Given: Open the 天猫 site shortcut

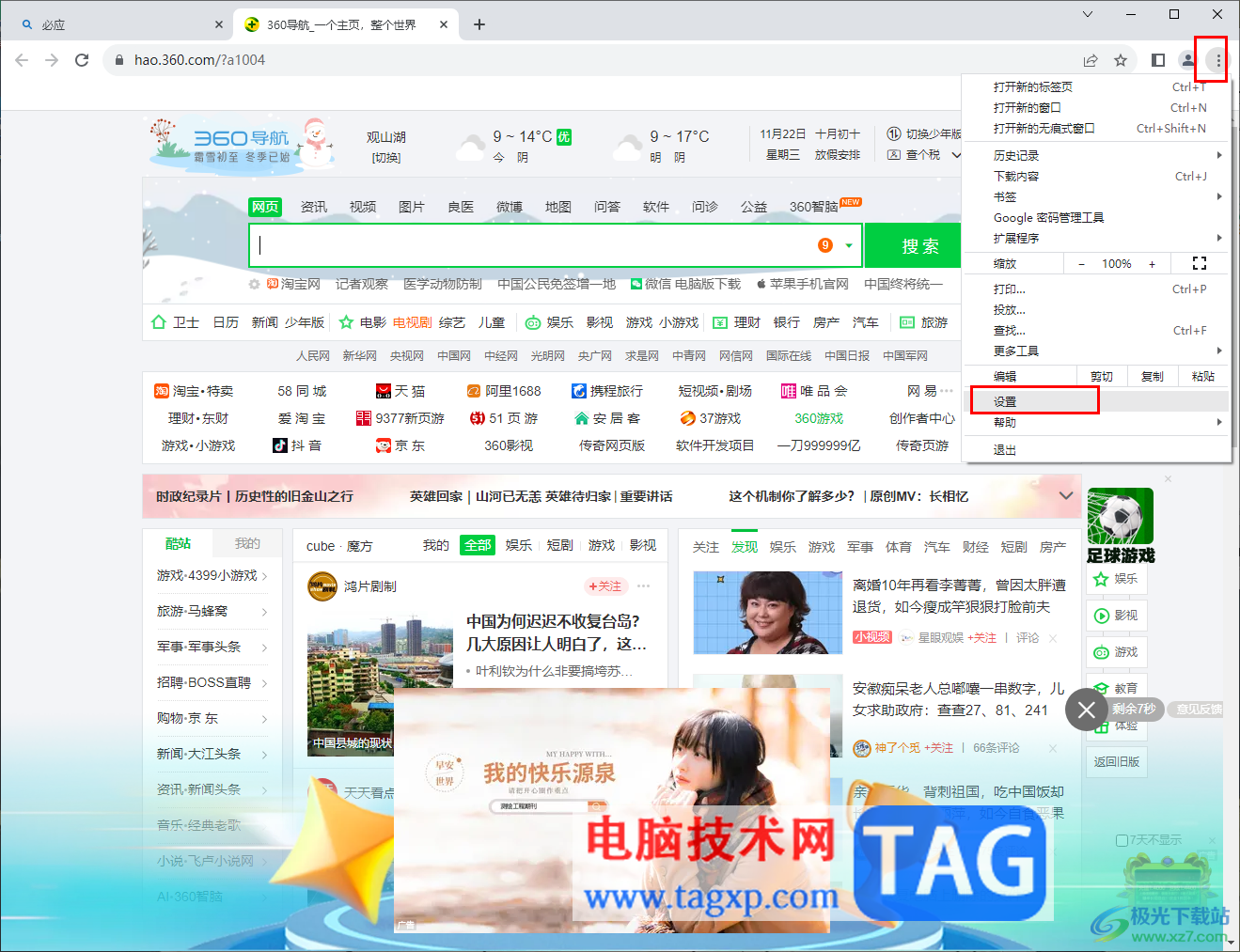Looking at the screenshot, I should point(400,391).
